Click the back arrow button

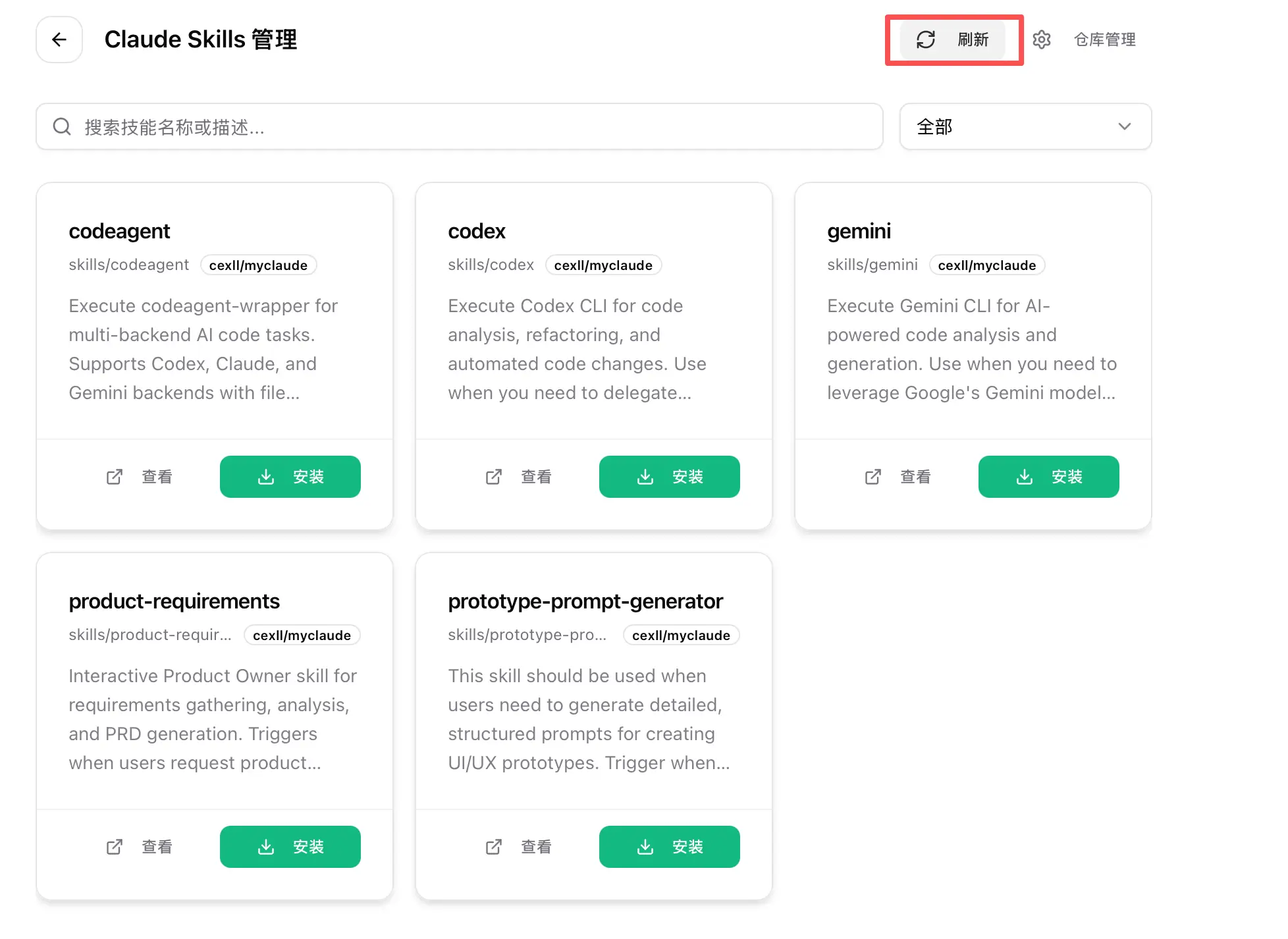click(59, 40)
